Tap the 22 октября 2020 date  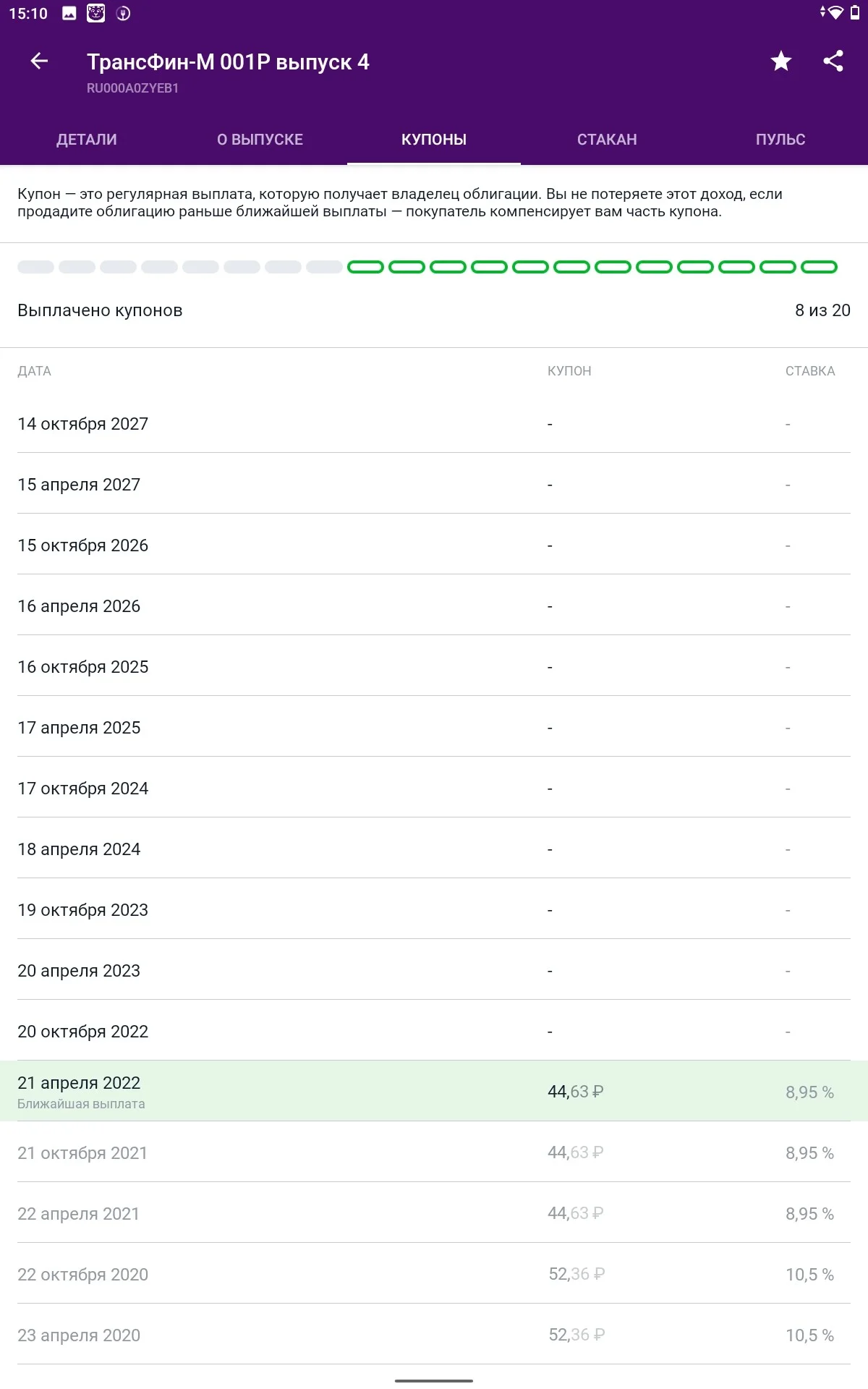[82, 1275]
